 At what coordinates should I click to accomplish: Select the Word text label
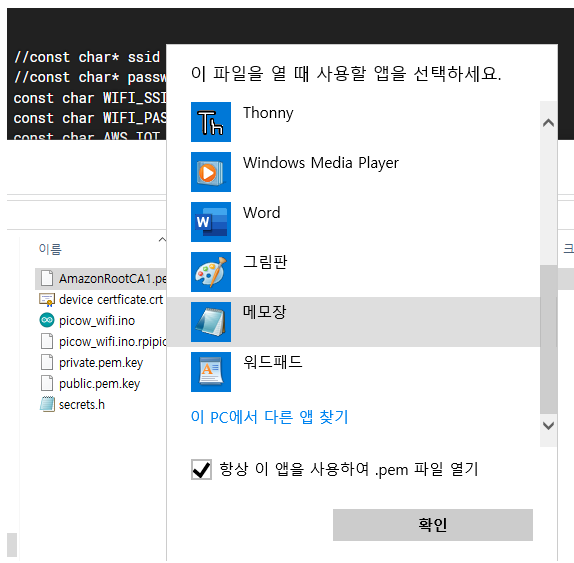click(x=262, y=213)
